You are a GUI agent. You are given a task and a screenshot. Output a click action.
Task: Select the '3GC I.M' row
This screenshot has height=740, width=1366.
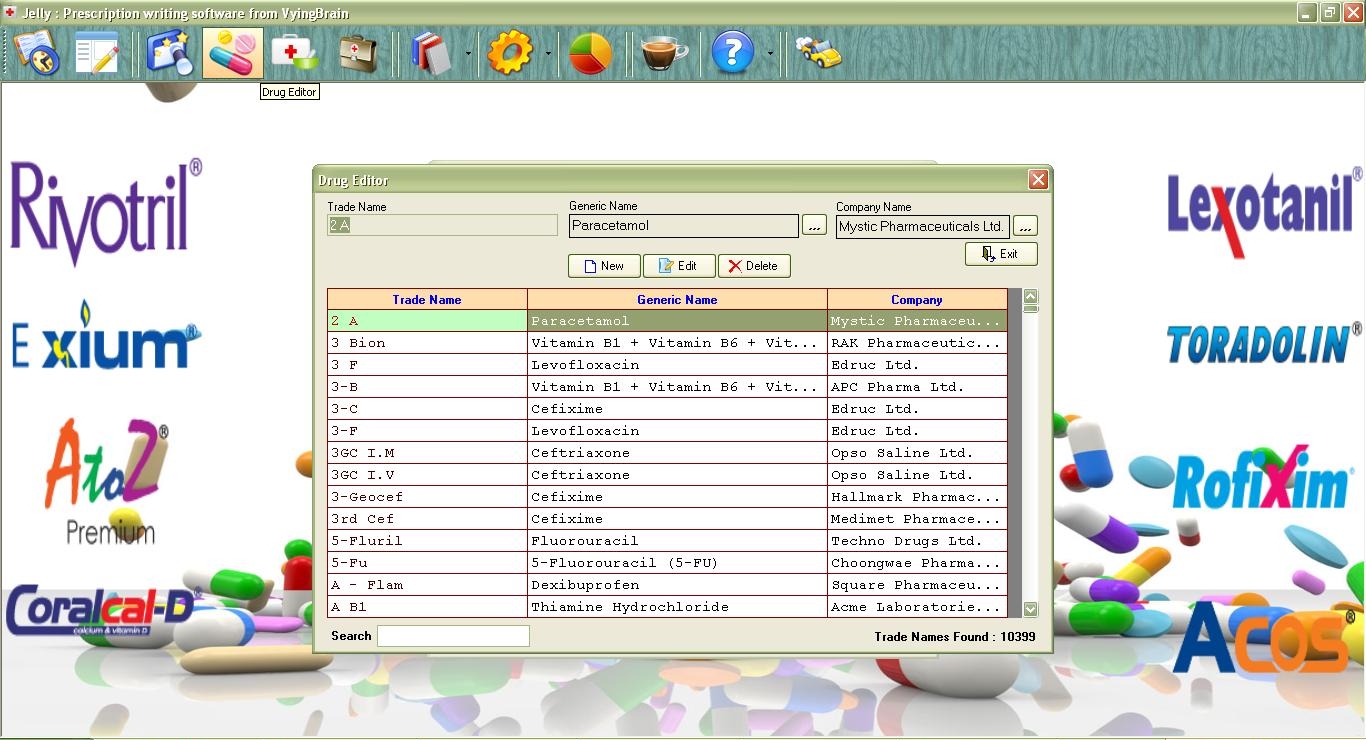[x=667, y=453]
